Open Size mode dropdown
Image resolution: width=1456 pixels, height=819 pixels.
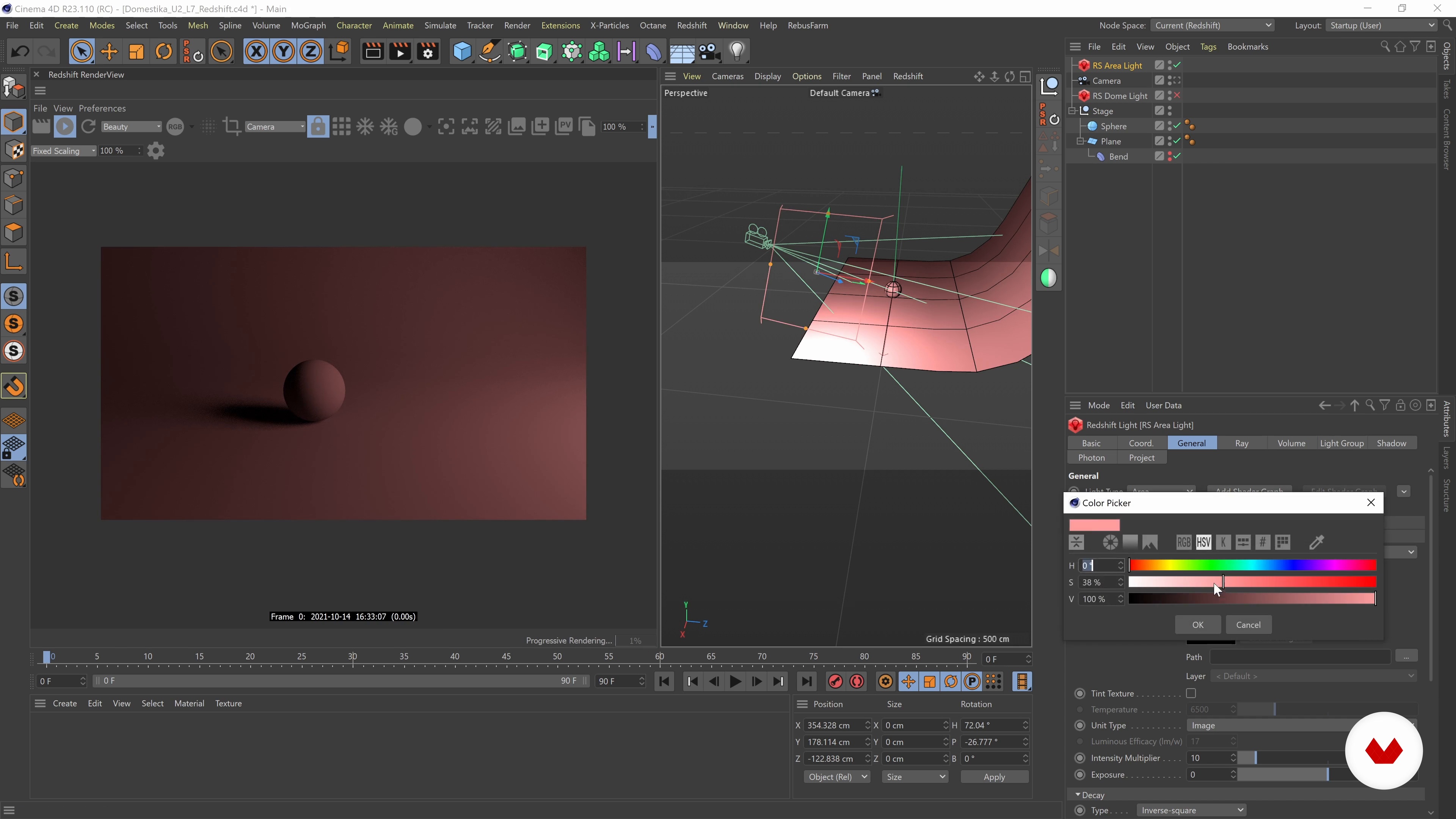915,777
